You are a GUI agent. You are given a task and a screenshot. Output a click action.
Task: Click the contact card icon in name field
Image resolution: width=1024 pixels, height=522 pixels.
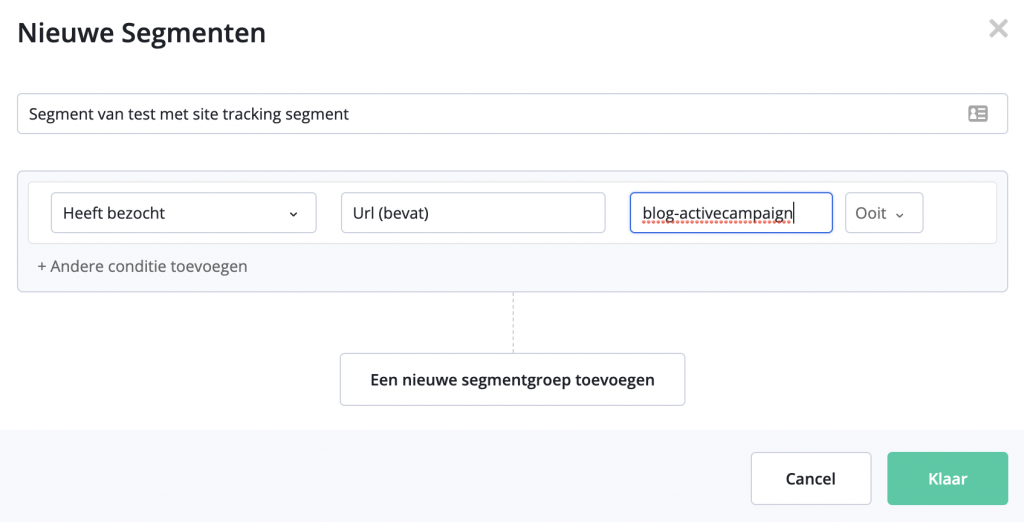tap(978, 114)
